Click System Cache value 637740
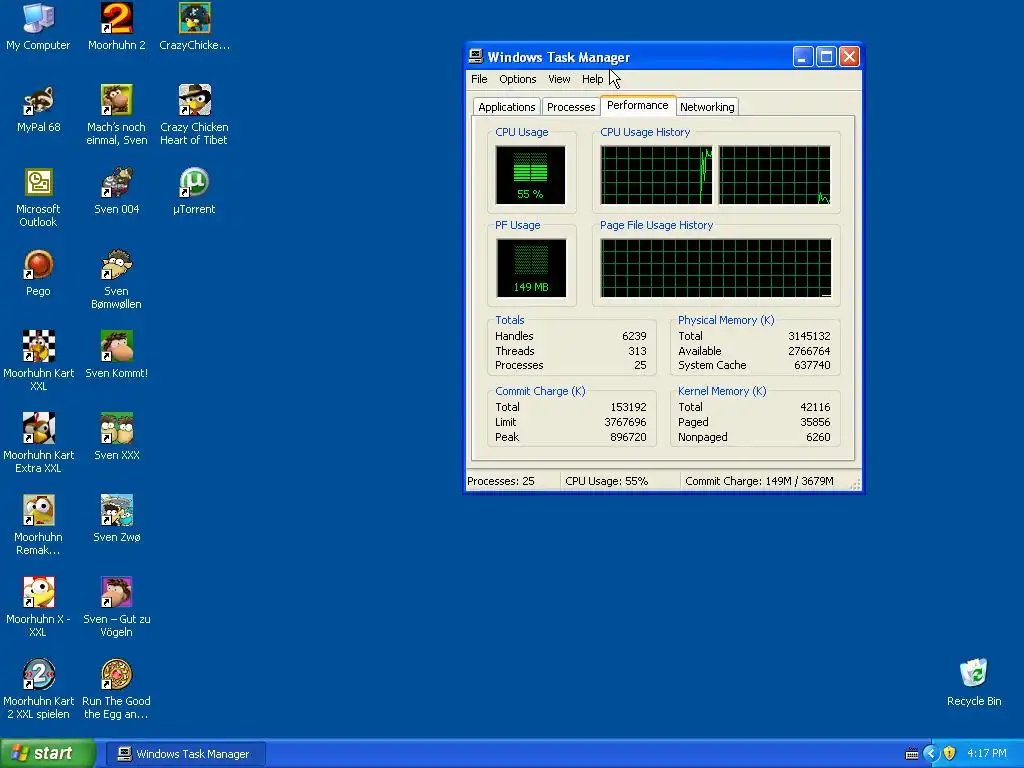 [812, 366]
